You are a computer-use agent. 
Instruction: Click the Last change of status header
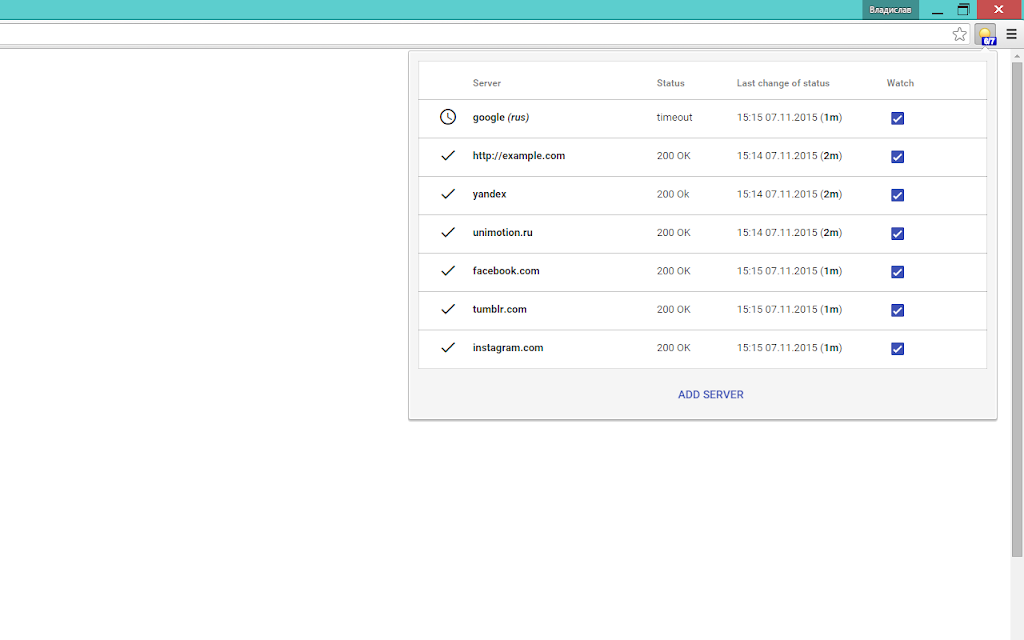click(x=783, y=83)
